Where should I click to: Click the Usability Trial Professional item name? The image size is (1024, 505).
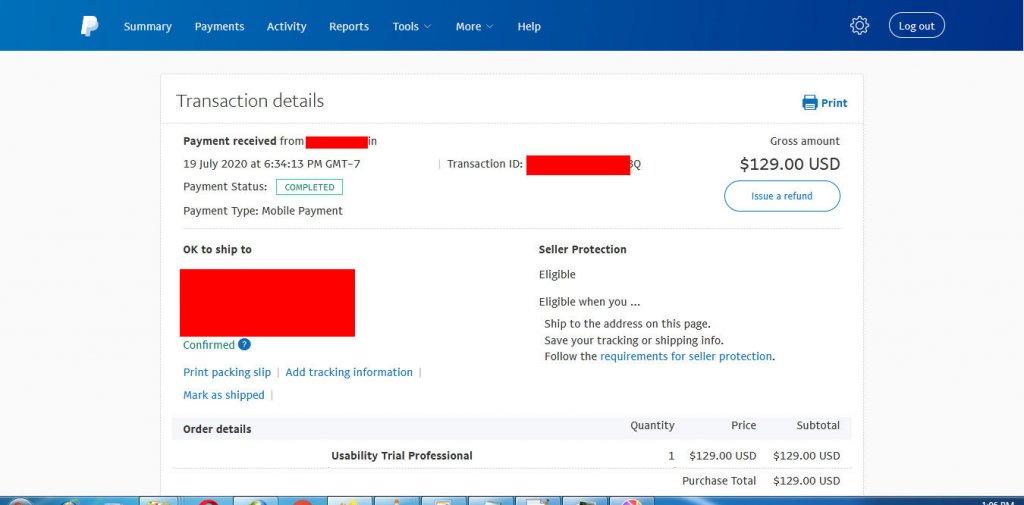(x=402, y=456)
